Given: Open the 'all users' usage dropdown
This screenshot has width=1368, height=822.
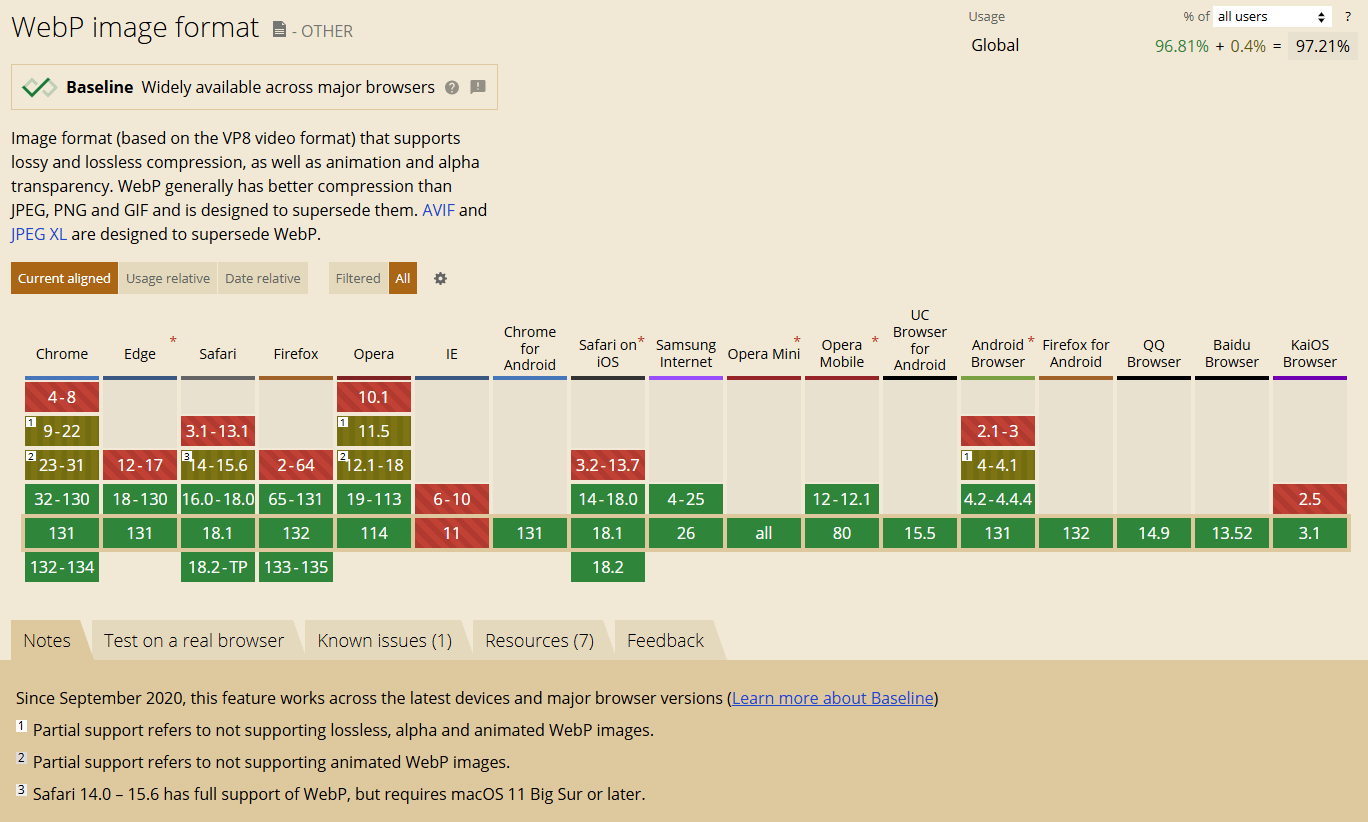Looking at the screenshot, I should (x=1271, y=16).
